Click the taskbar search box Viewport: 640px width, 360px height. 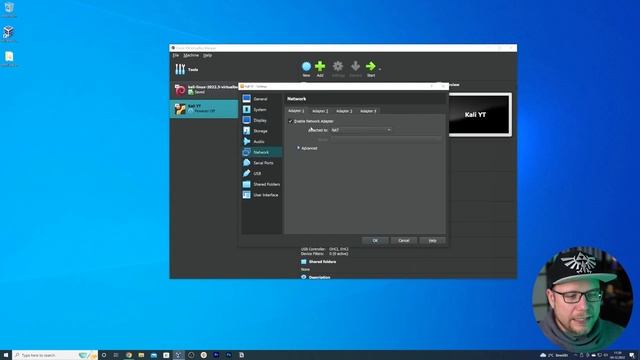tap(55, 355)
